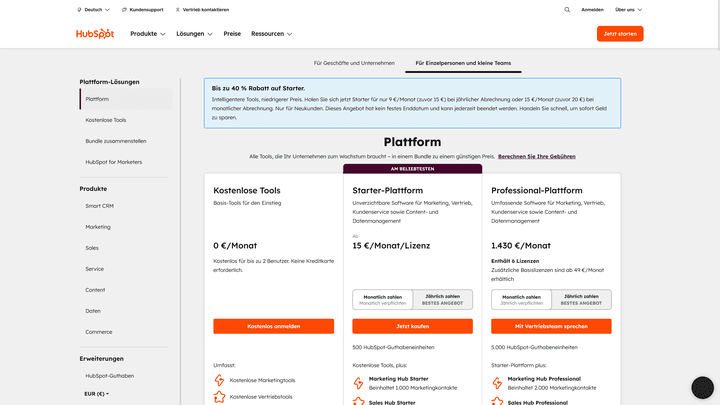Open the chat widget bubble
The image size is (720, 405).
703,388
